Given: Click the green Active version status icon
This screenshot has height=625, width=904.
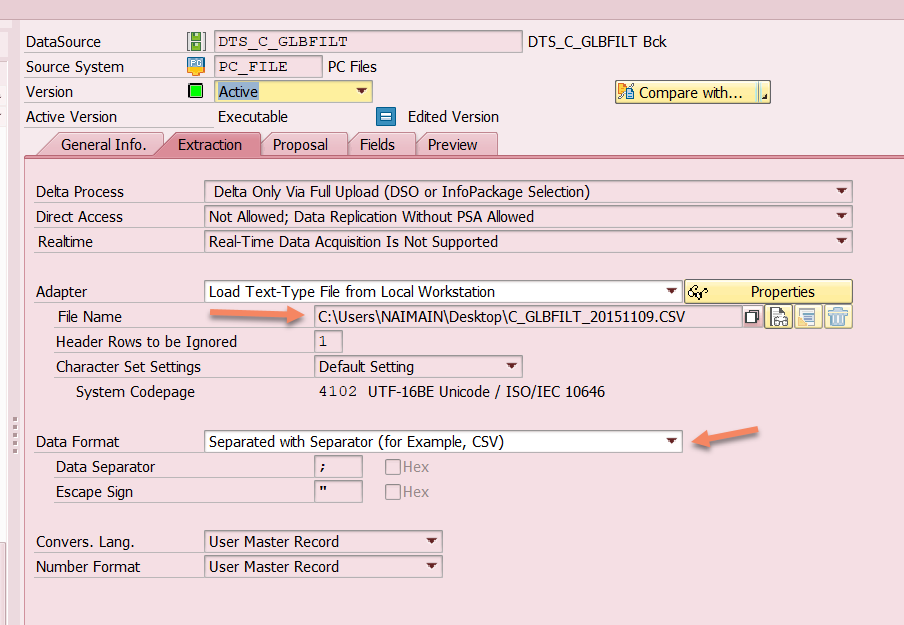Looking at the screenshot, I should (196, 92).
